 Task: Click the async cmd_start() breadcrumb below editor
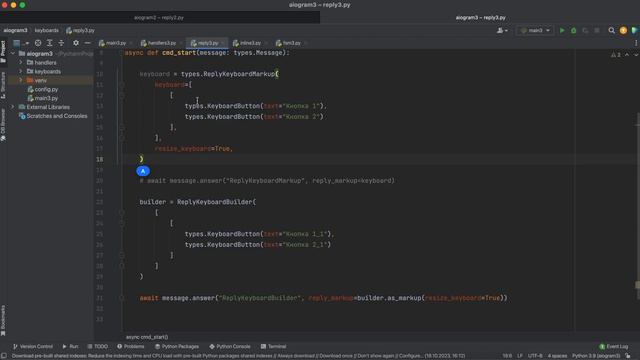coord(147,337)
